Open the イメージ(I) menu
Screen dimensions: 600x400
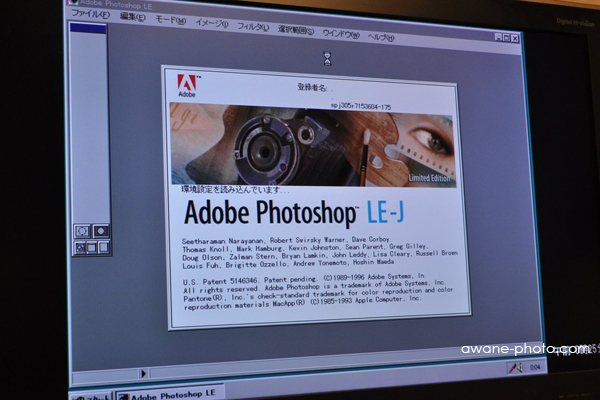(212, 24)
